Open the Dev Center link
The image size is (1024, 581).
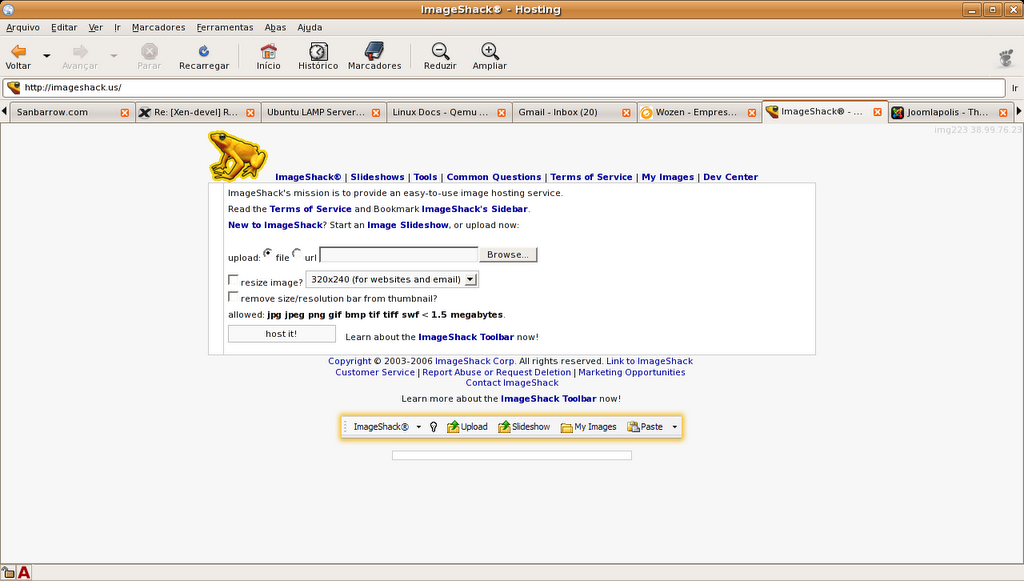point(731,177)
